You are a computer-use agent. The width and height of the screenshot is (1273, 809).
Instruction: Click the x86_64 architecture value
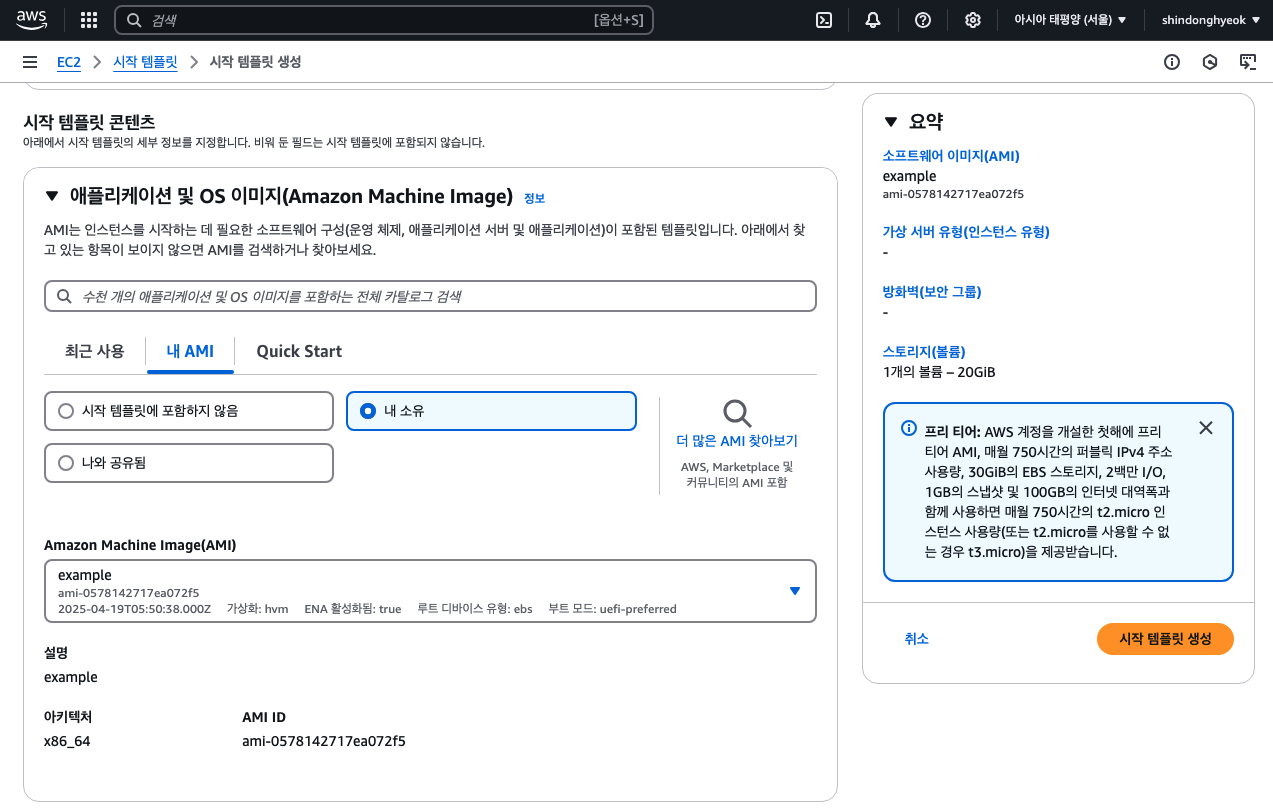[67, 741]
